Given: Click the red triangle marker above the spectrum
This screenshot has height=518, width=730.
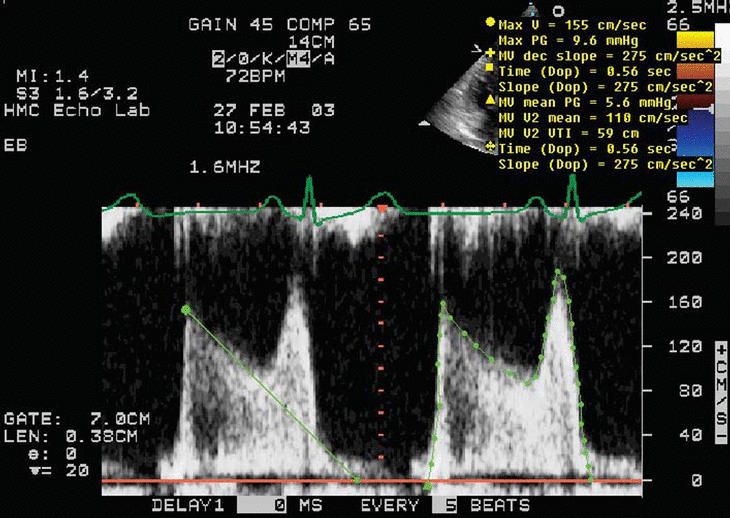Looking at the screenshot, I should click(x=381, y=209).
